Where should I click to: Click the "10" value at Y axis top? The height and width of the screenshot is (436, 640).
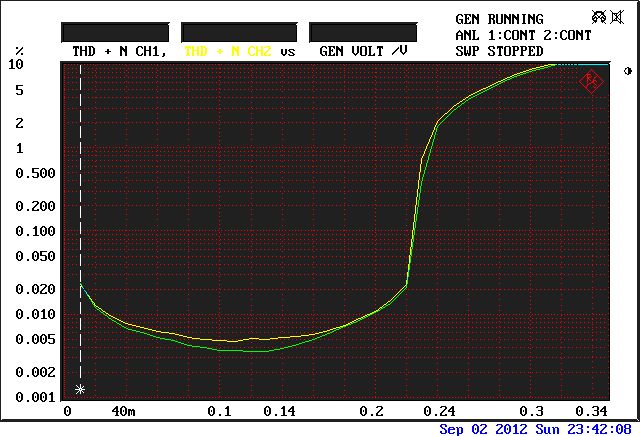point(16,64)
